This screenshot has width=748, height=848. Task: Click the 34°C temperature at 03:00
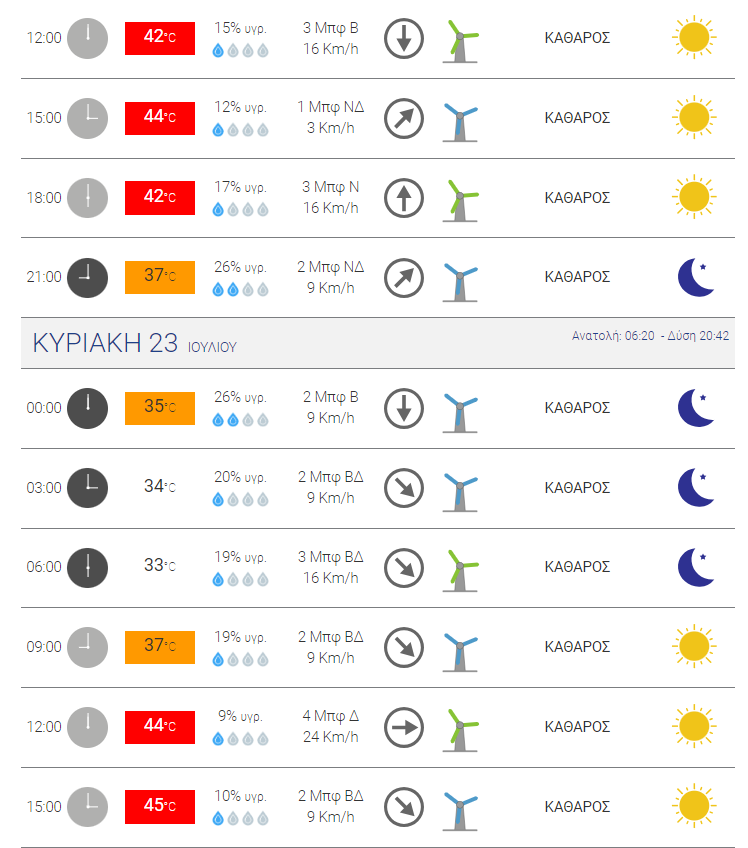click(160, 486)
